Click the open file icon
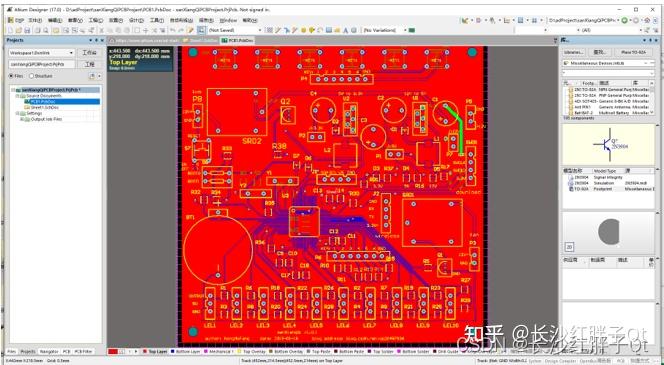 tap(19, 30)
